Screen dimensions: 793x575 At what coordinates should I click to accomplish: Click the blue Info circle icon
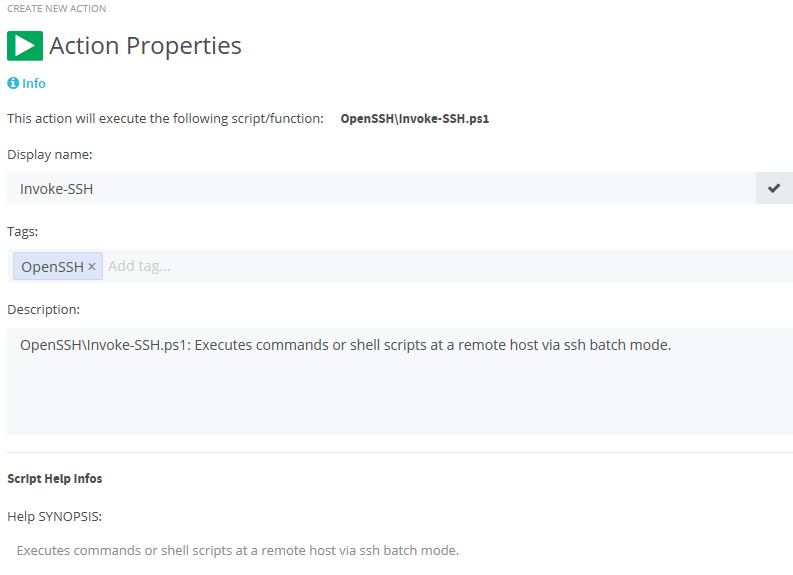pos(13,83)
